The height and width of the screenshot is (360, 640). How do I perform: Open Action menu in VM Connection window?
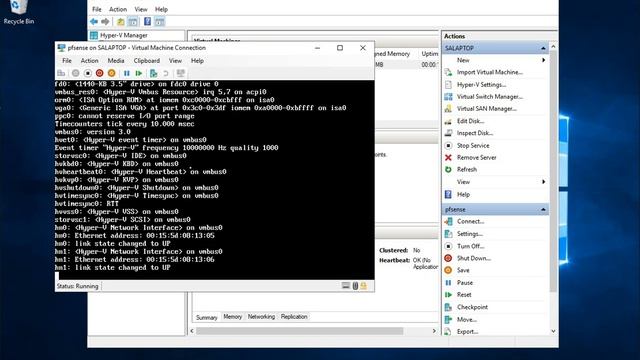coord(89,61)
